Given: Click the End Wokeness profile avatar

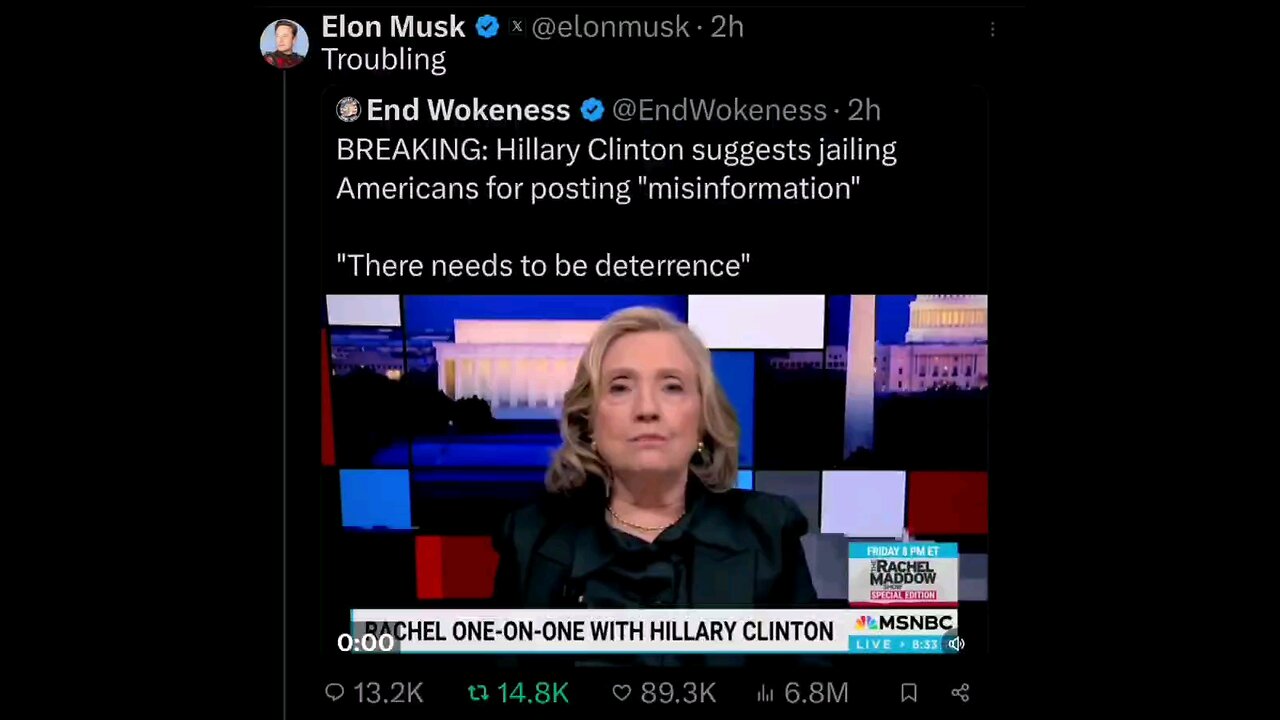Looking at the screenshot, I should coord(348,109).
